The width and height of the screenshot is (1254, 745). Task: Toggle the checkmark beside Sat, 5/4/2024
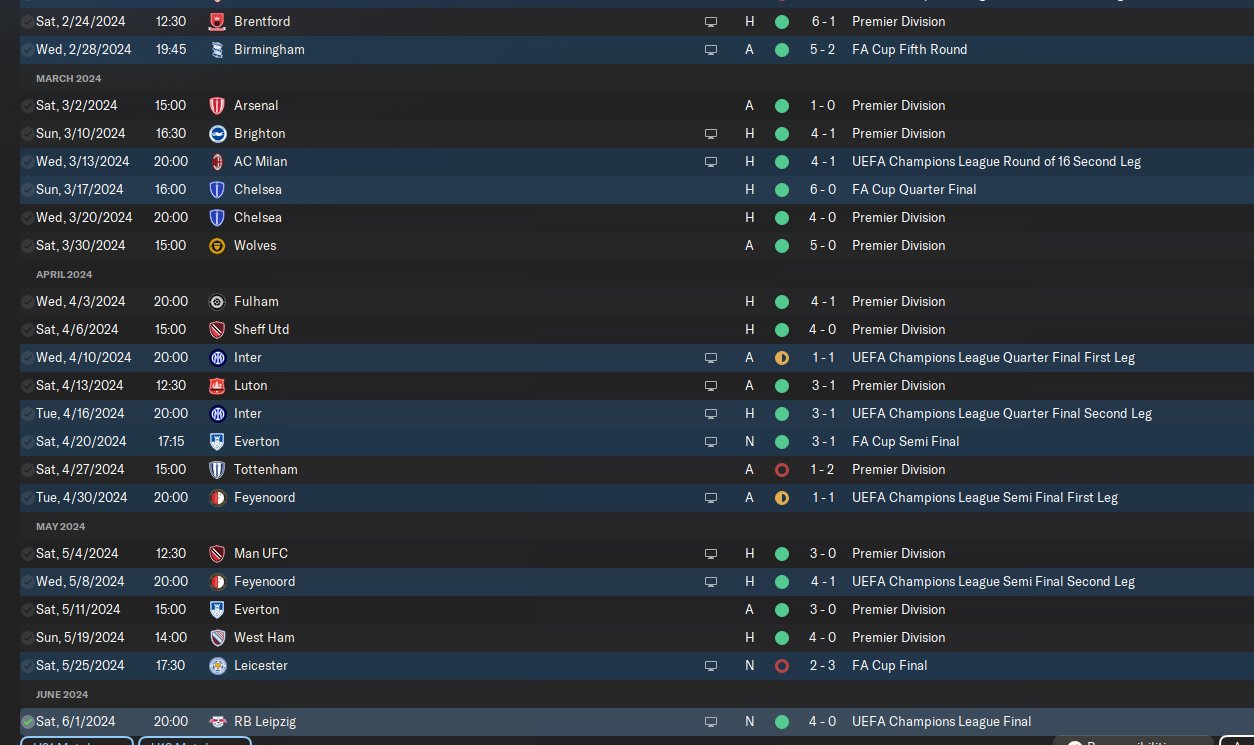pos(27,553)
